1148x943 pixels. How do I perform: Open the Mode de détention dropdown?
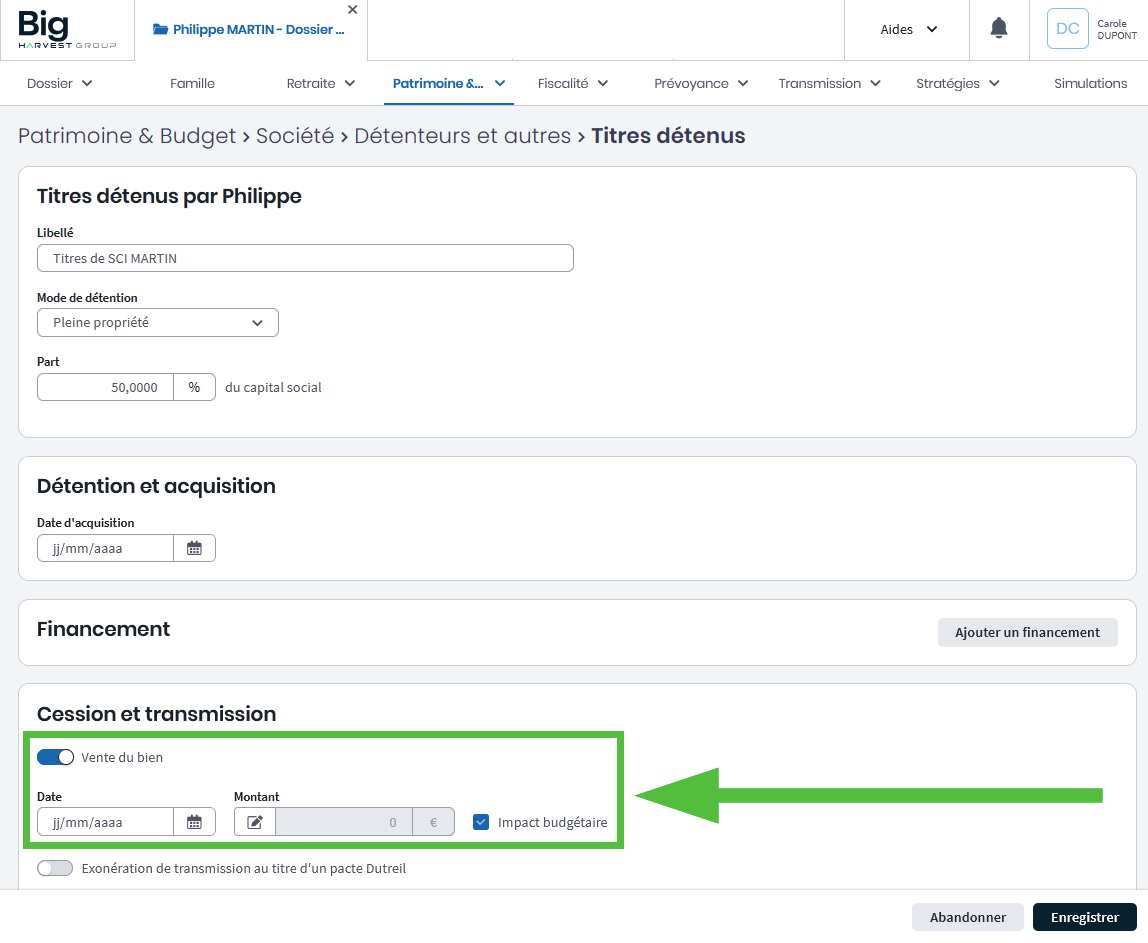[x=158, y=323]
